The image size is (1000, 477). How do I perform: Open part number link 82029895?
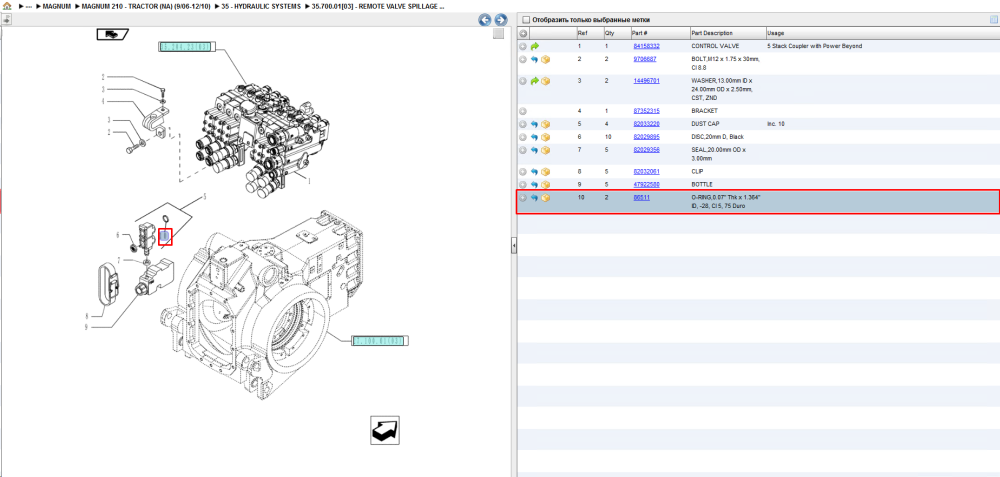[647, 137]
